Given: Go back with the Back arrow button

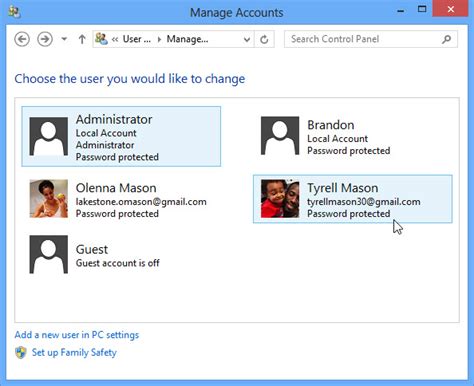Looking at the screenshot, I should coord(22,39).
